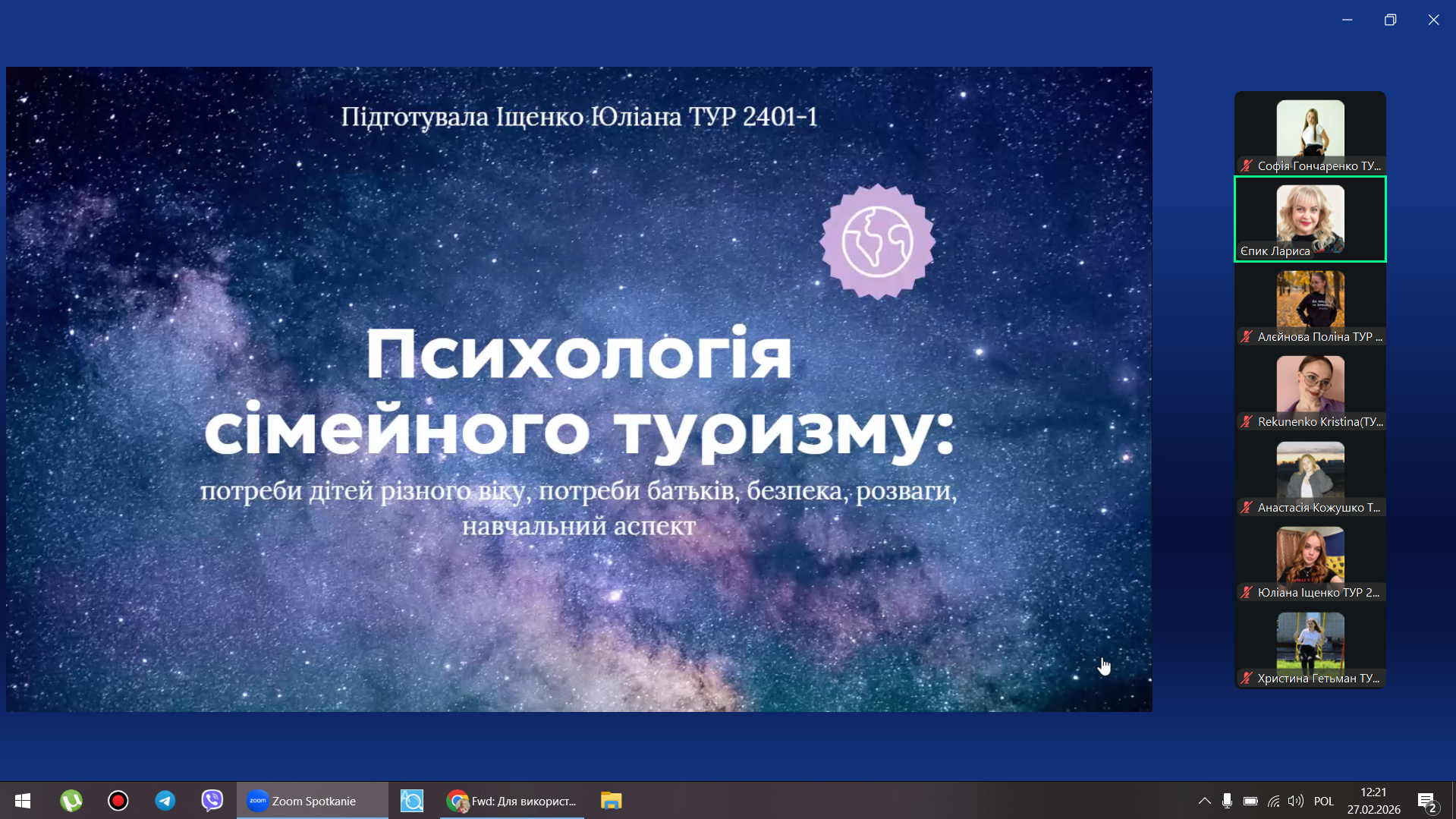Click muted mic icon beside Софія Гончаренко
Image resolution: width=1456 pixels, height=819 pixels.
point(1246,165)
